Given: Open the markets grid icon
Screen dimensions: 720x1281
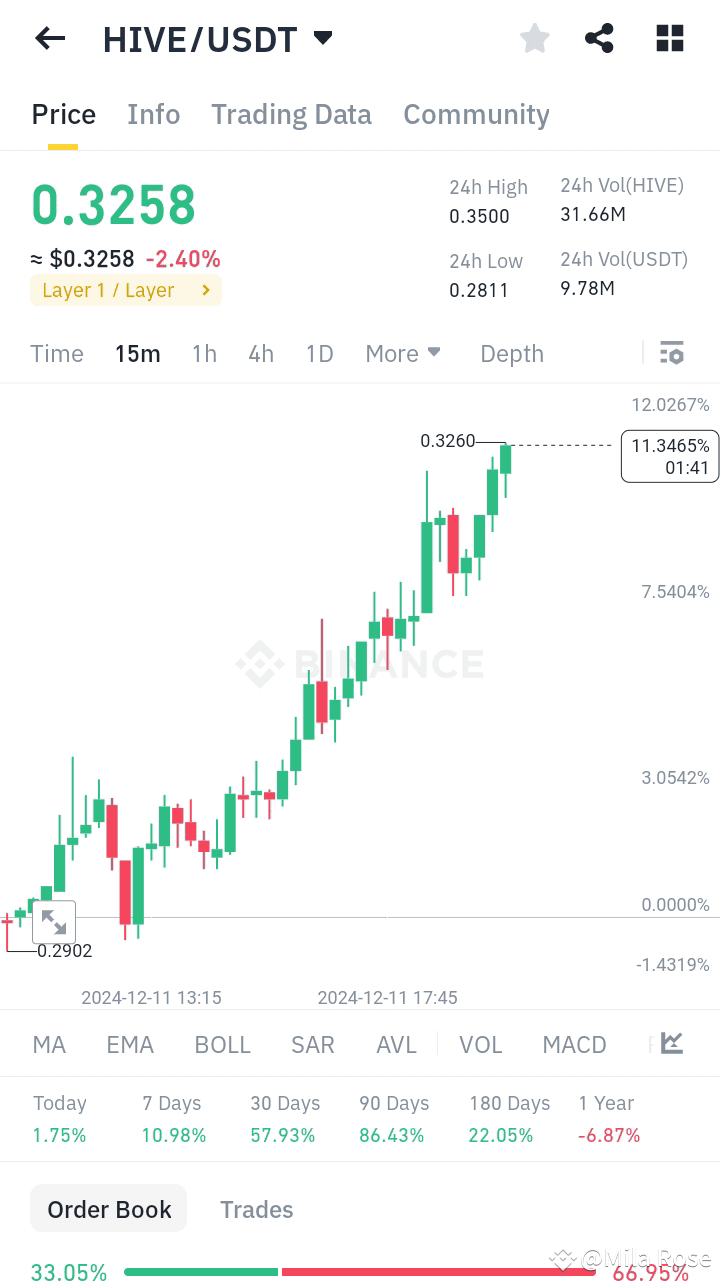Looking at the screenshot, I should [x=669, y=38].
